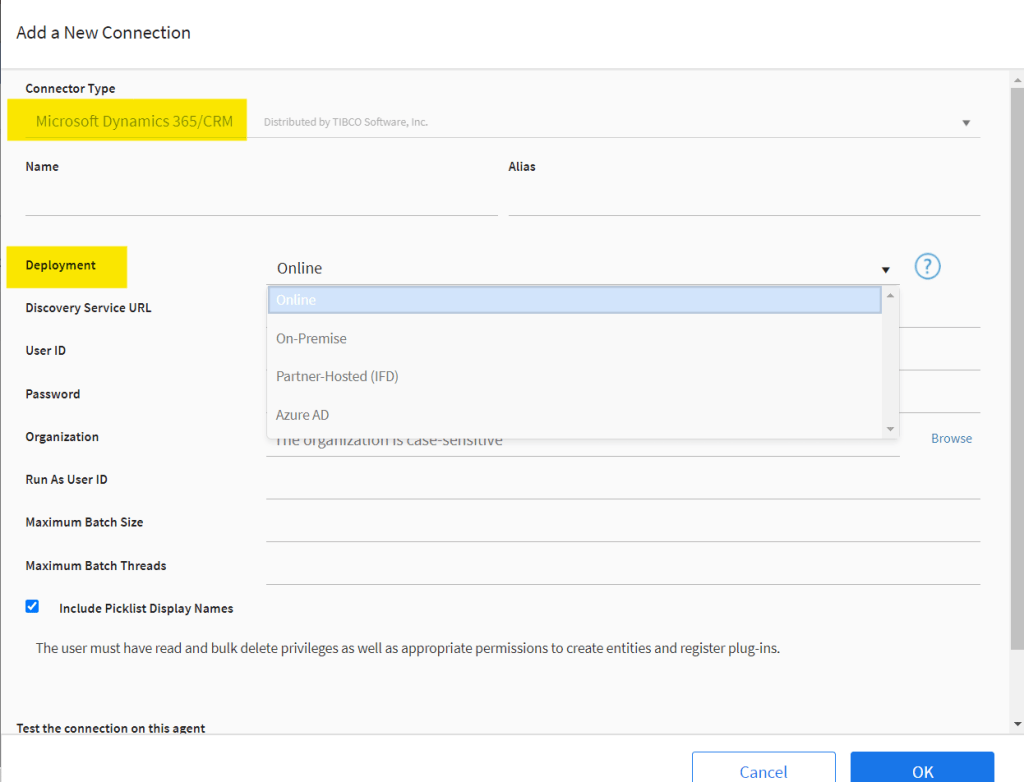Screen dimensions: 1024x782
Task: Click dialog scrollbar down arrow
Action: [x=1017, y=724]
